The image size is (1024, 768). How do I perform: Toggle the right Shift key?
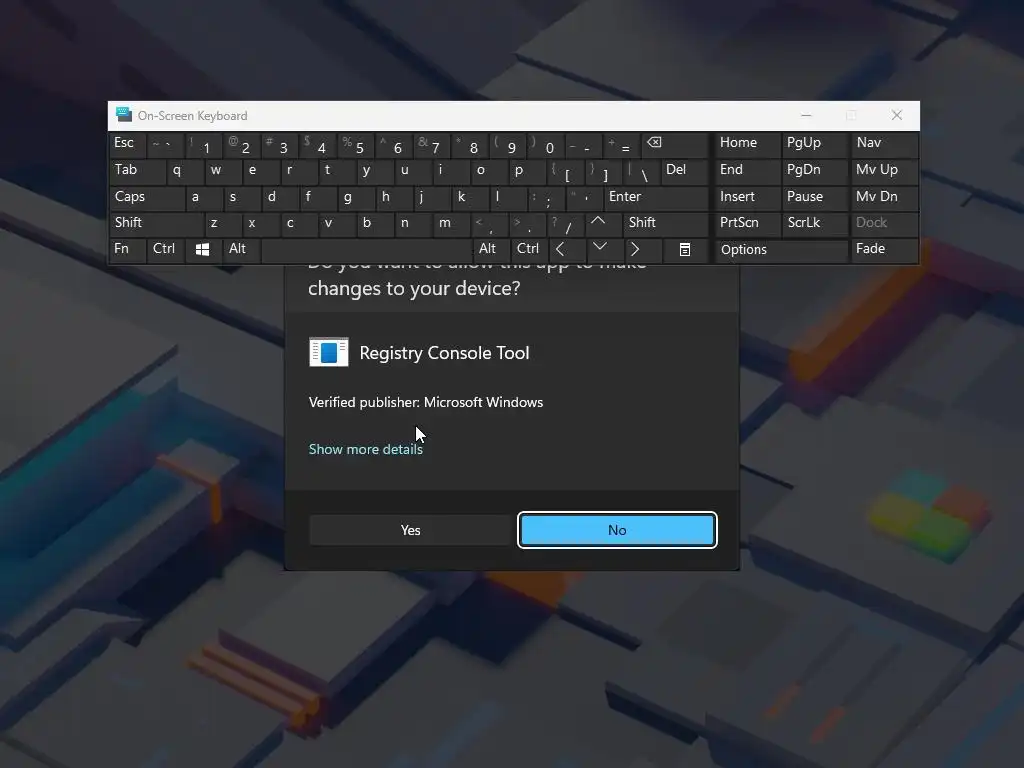665,223
